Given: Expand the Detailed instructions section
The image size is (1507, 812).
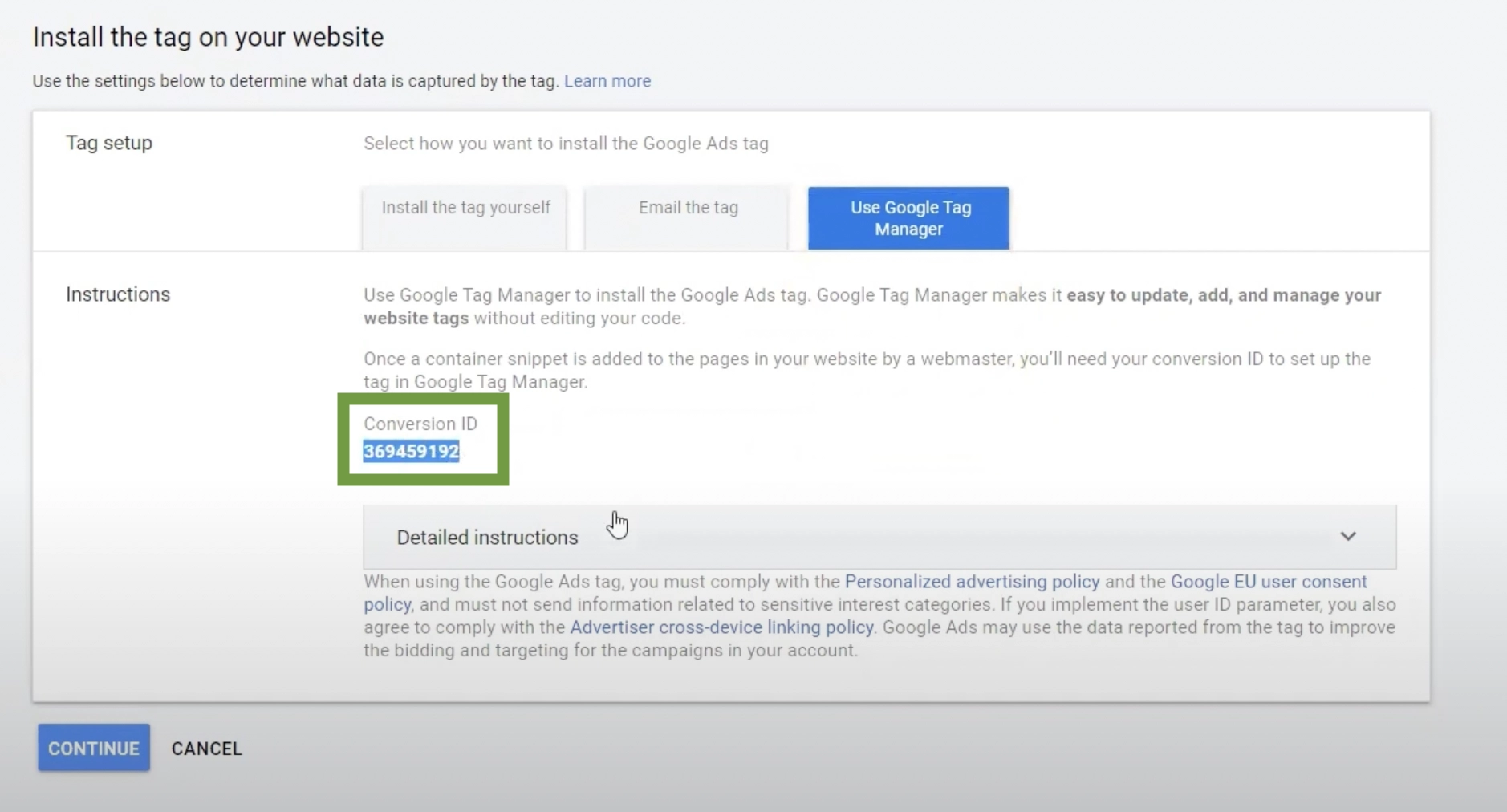Looking at the screenshot, I should pyautogui.click(x=879, y=537).
